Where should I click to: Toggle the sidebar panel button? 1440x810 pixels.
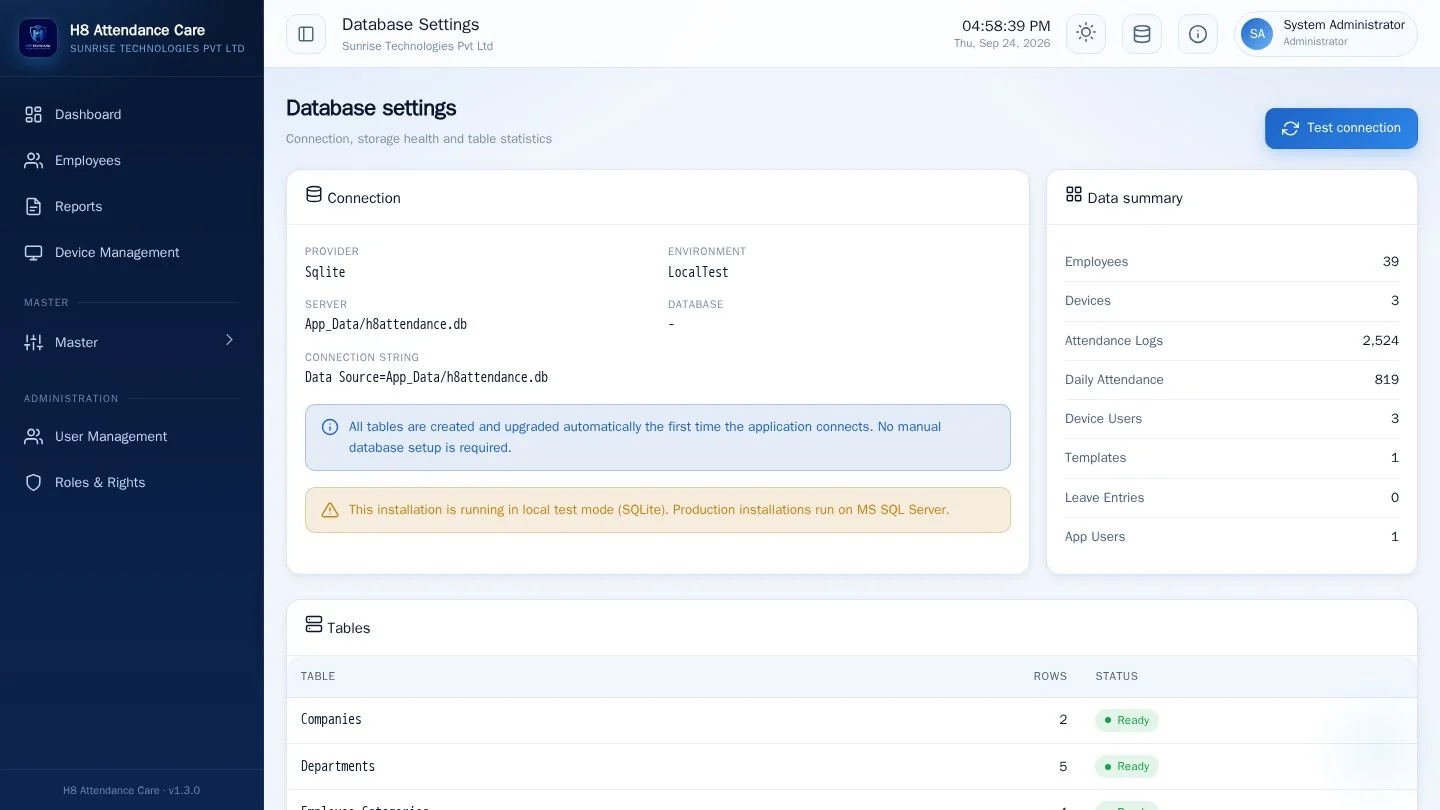(306, 34)
